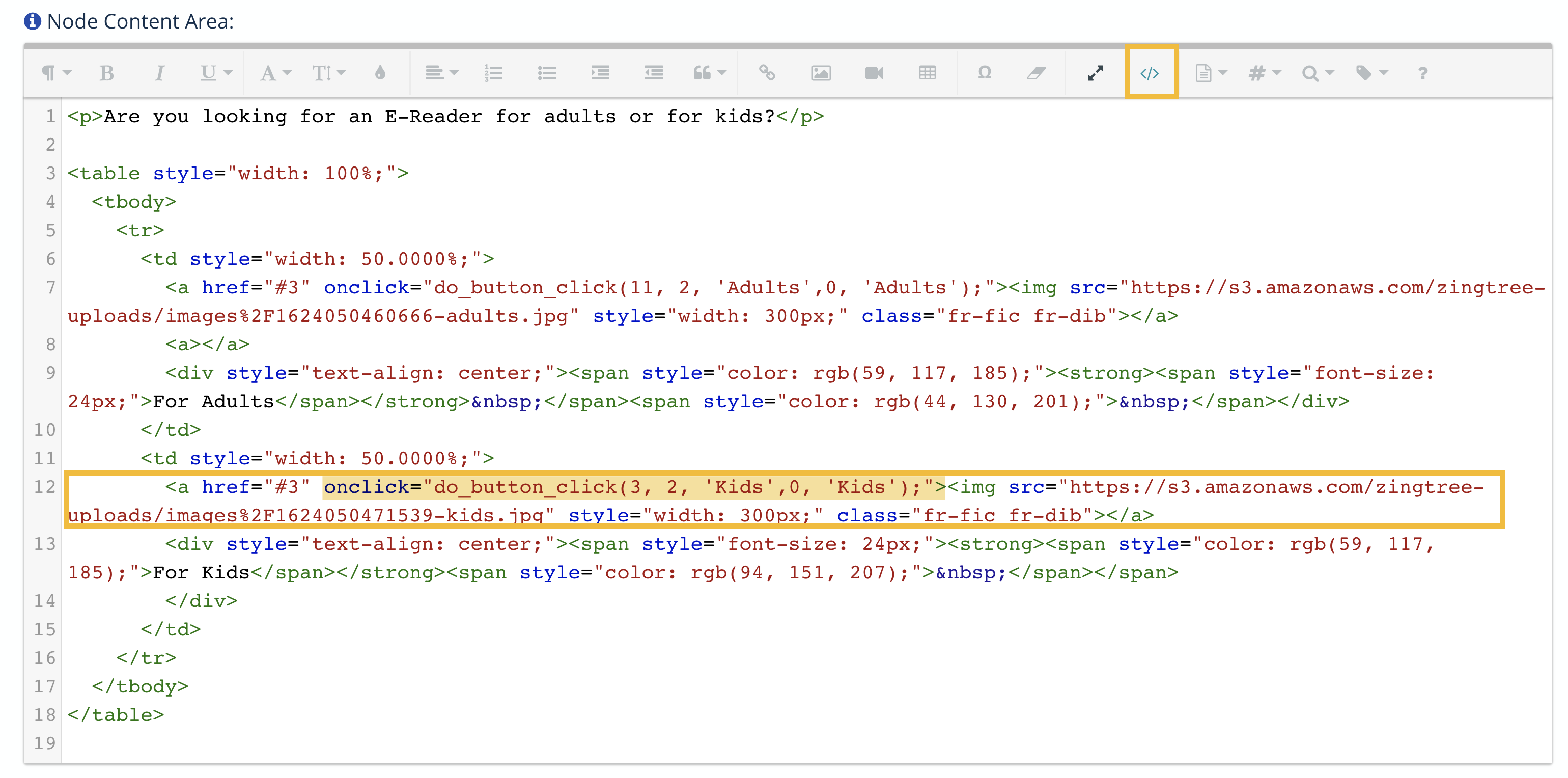Click the help question mark button
The width and height of the screenshot is (1568, 778).
(x=1422, y=73)
